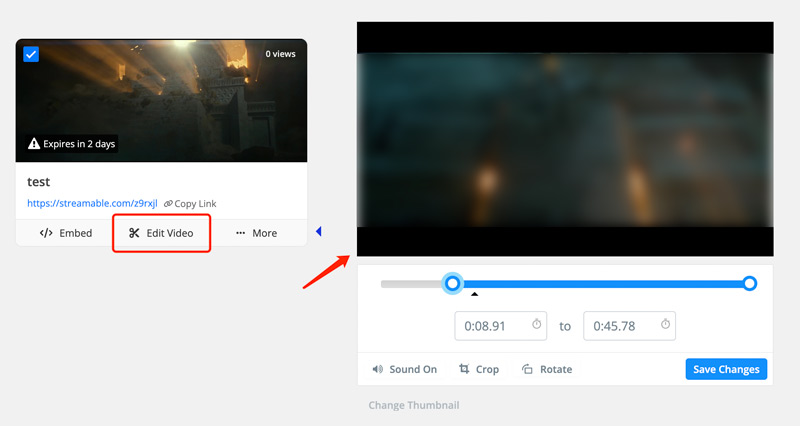Open the More menu

(x=257, y=233)
